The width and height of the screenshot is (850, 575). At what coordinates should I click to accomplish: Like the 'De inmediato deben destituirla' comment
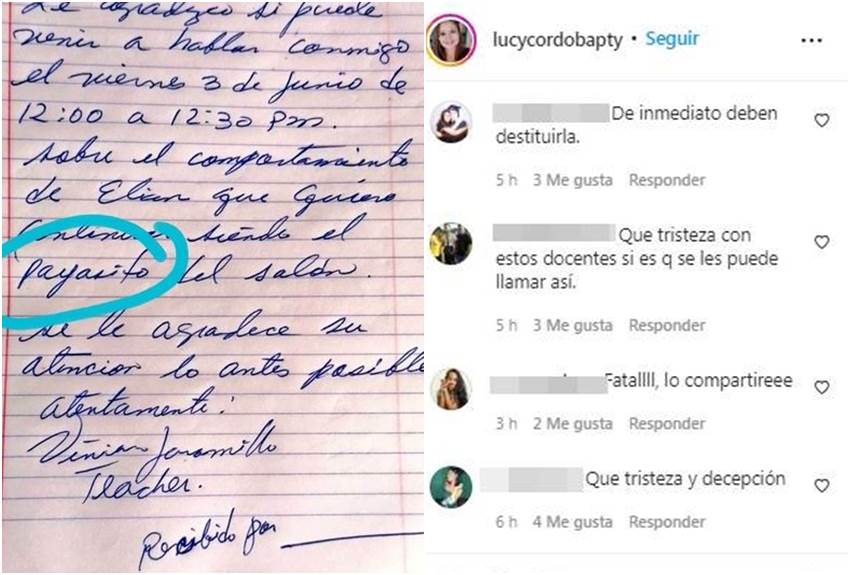(822, 120)
